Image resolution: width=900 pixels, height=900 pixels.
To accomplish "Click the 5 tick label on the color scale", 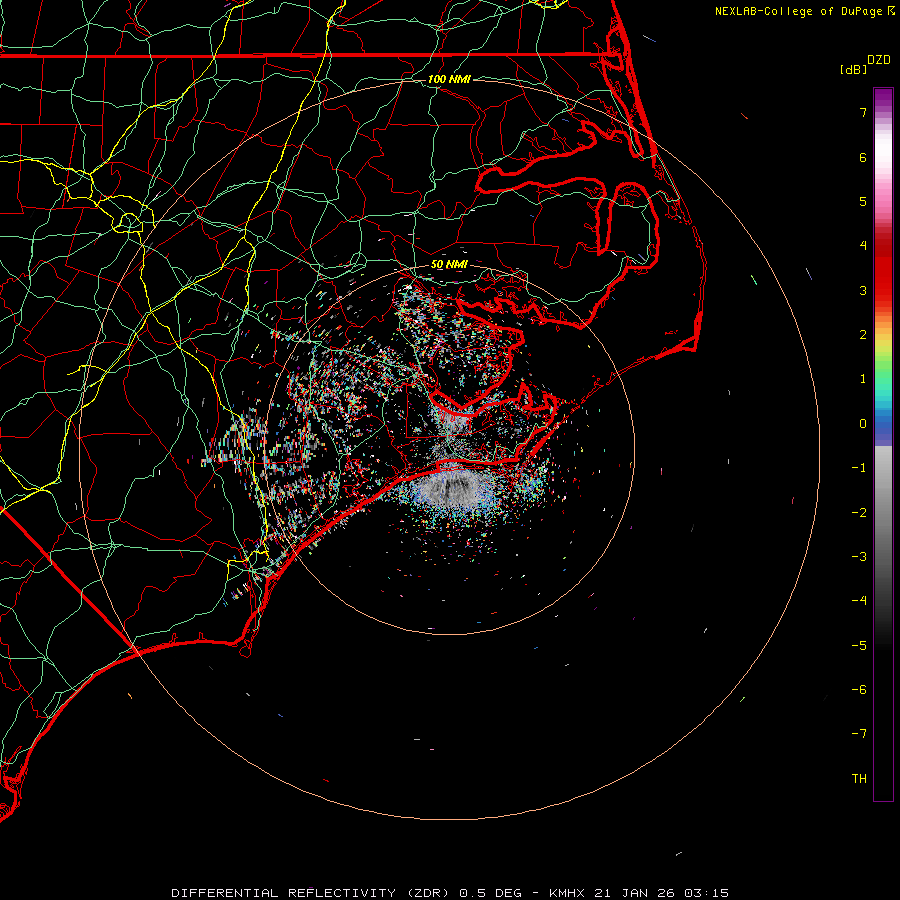I will [x=863, y=201].
